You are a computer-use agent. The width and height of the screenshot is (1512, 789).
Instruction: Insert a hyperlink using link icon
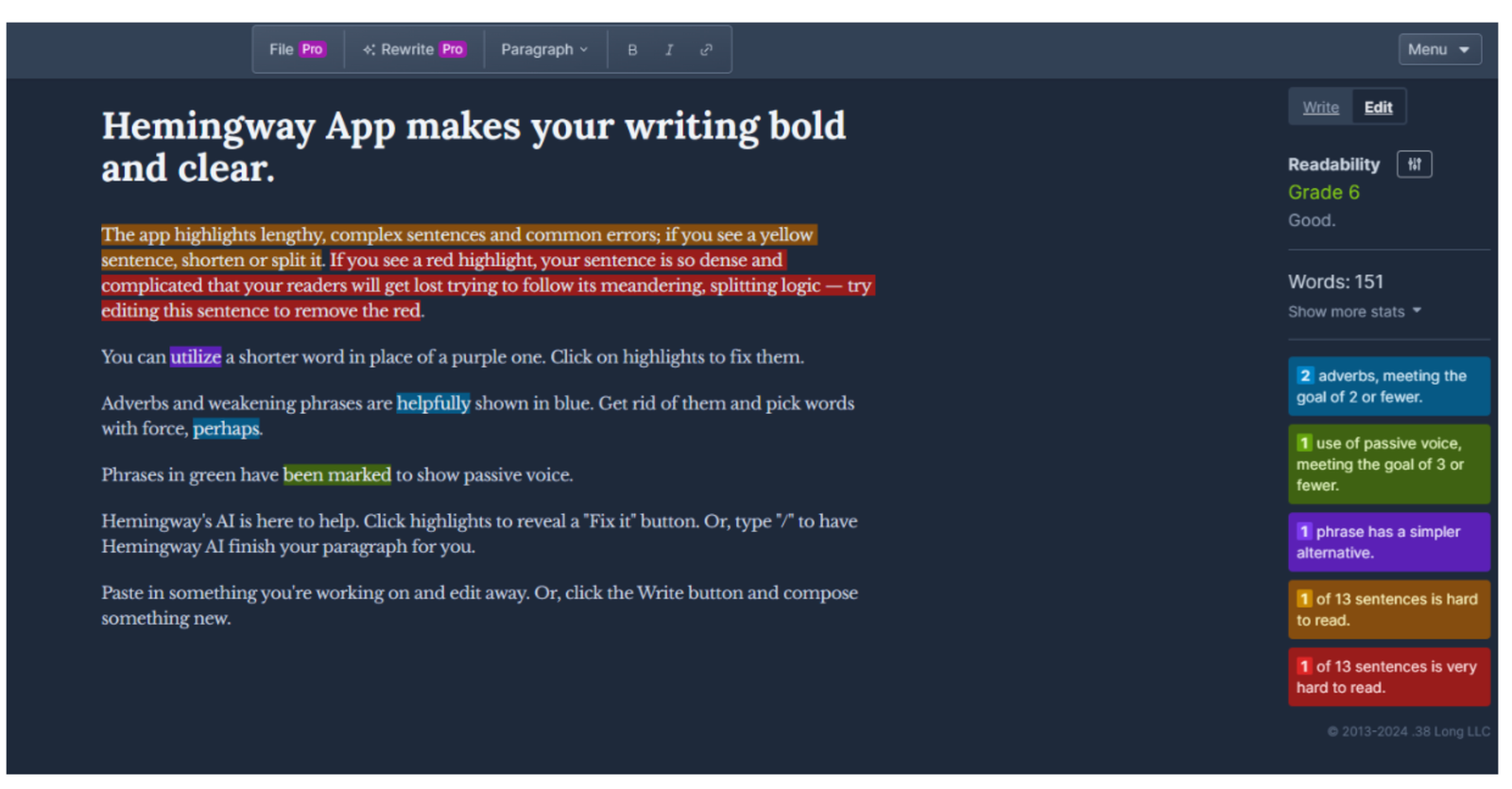tap(706, 50)
